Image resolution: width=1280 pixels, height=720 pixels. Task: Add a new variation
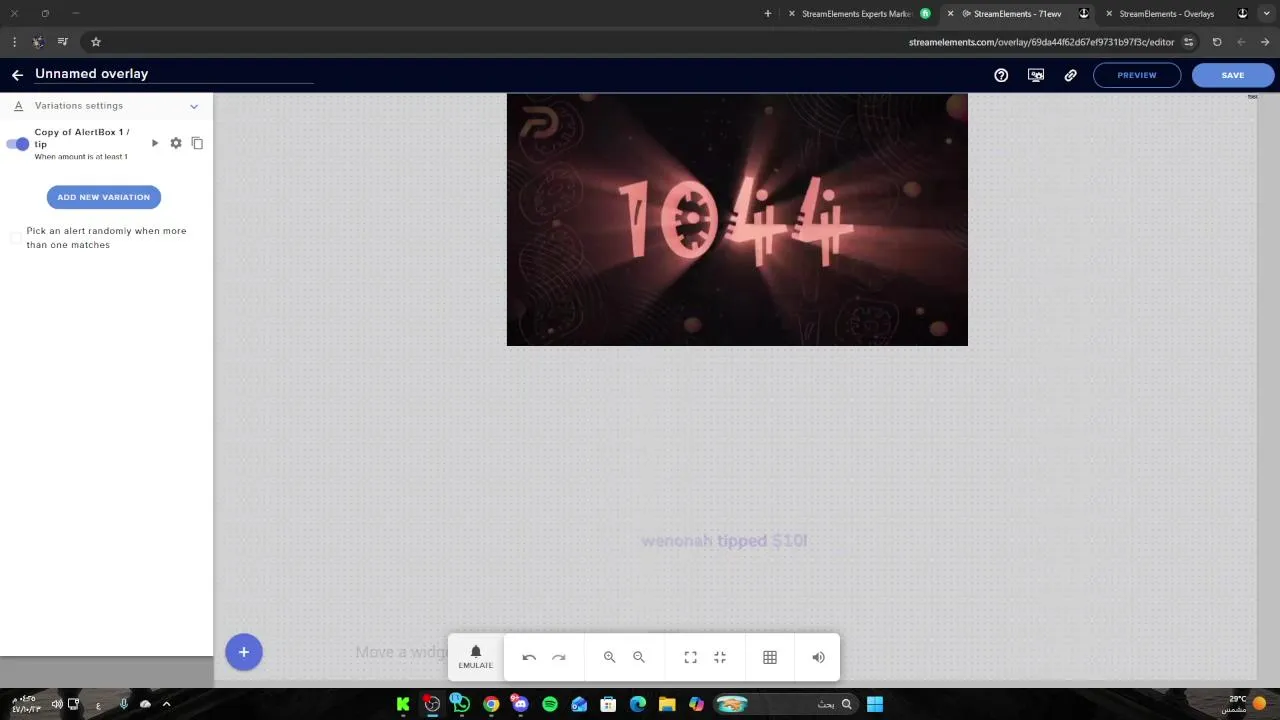coord(104,197)
